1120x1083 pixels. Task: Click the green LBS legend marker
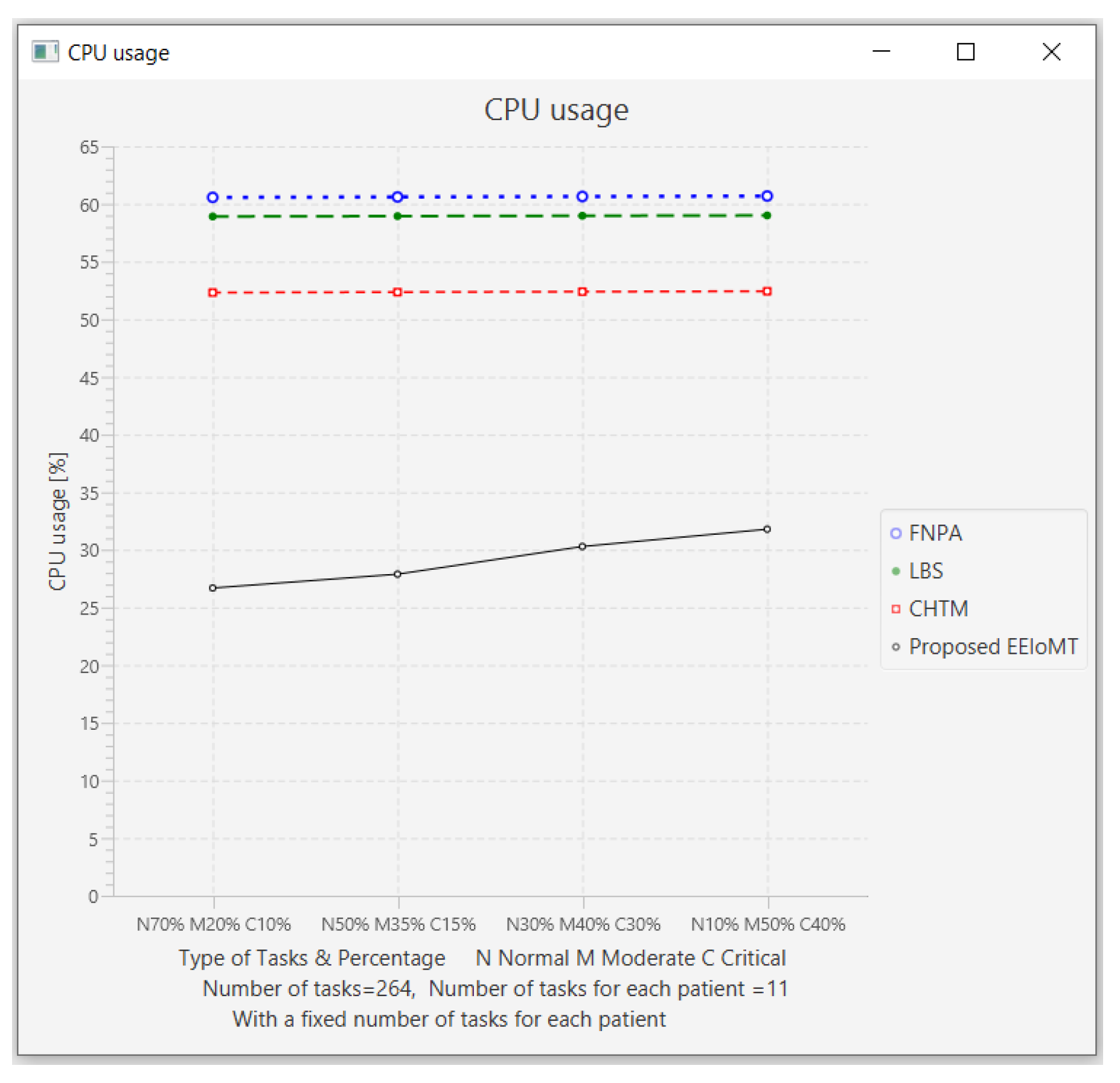click(x=896, y=571)
